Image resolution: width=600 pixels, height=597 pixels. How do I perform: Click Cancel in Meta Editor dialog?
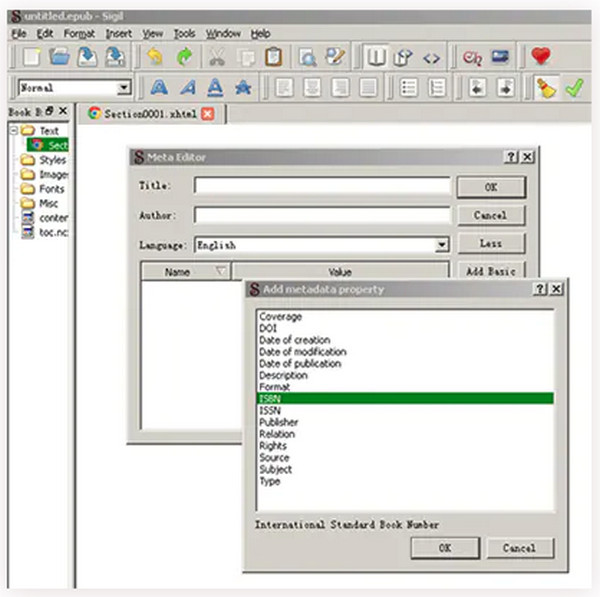pyautogui.click(x=491, y=215)
